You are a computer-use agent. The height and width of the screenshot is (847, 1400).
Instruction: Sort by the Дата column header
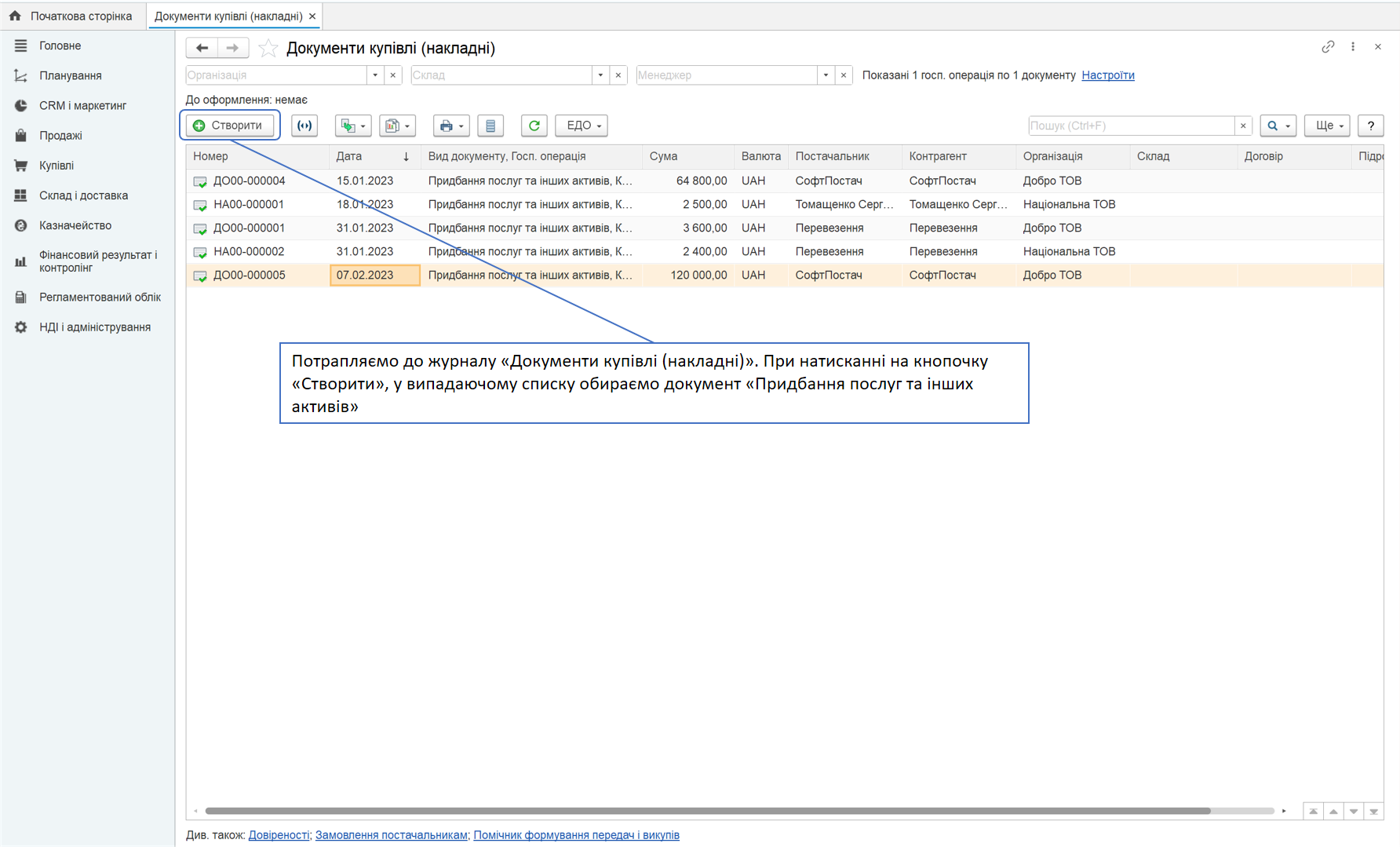tap(374, 156)
